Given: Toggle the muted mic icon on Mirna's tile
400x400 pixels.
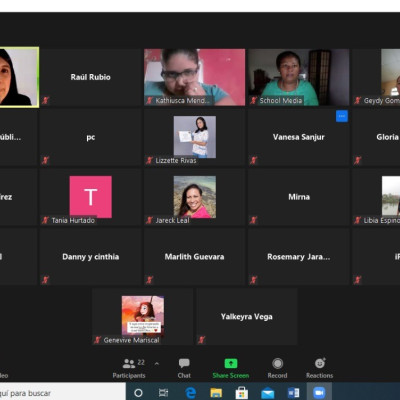Looking at the screenshot, I should point(253,220).
